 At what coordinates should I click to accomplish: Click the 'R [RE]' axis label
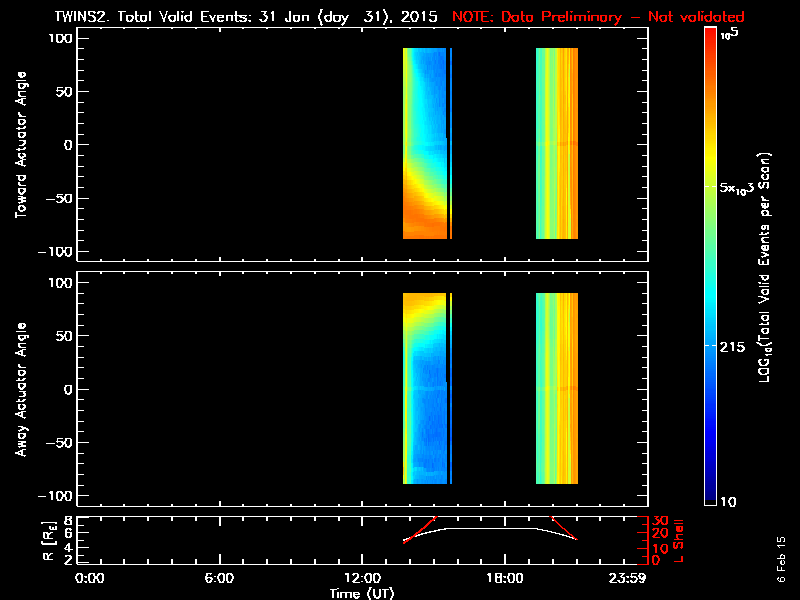[x=48, y=540]
